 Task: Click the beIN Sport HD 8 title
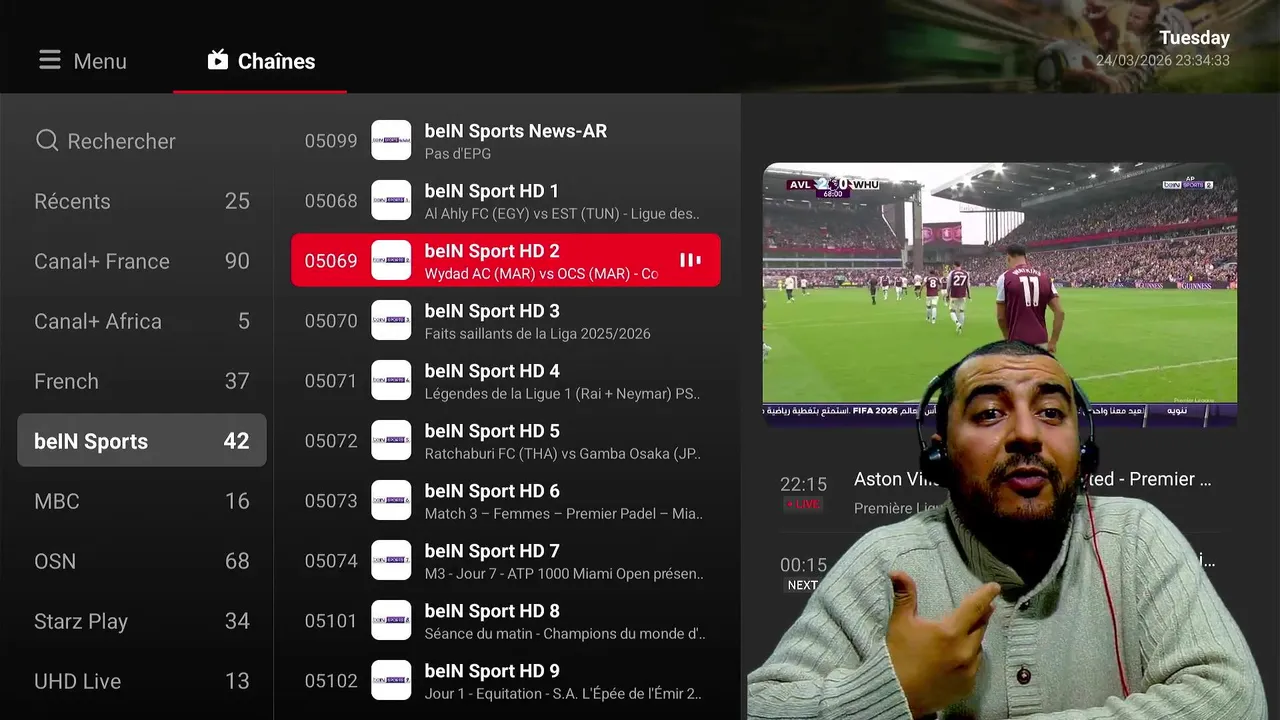pyautogui.click(x=492, y=611)
